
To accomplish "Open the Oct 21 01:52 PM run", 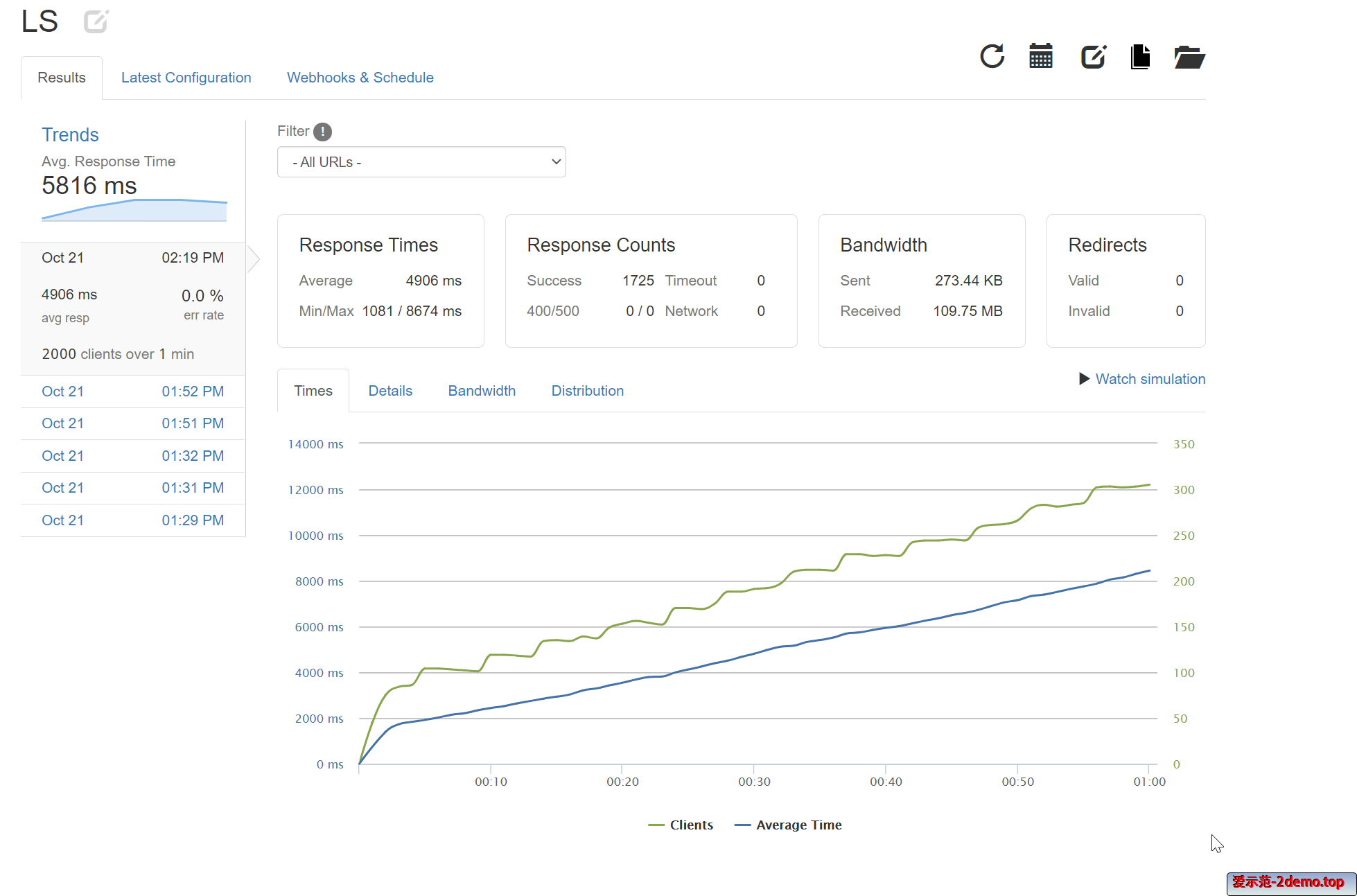I will [132, 392].
